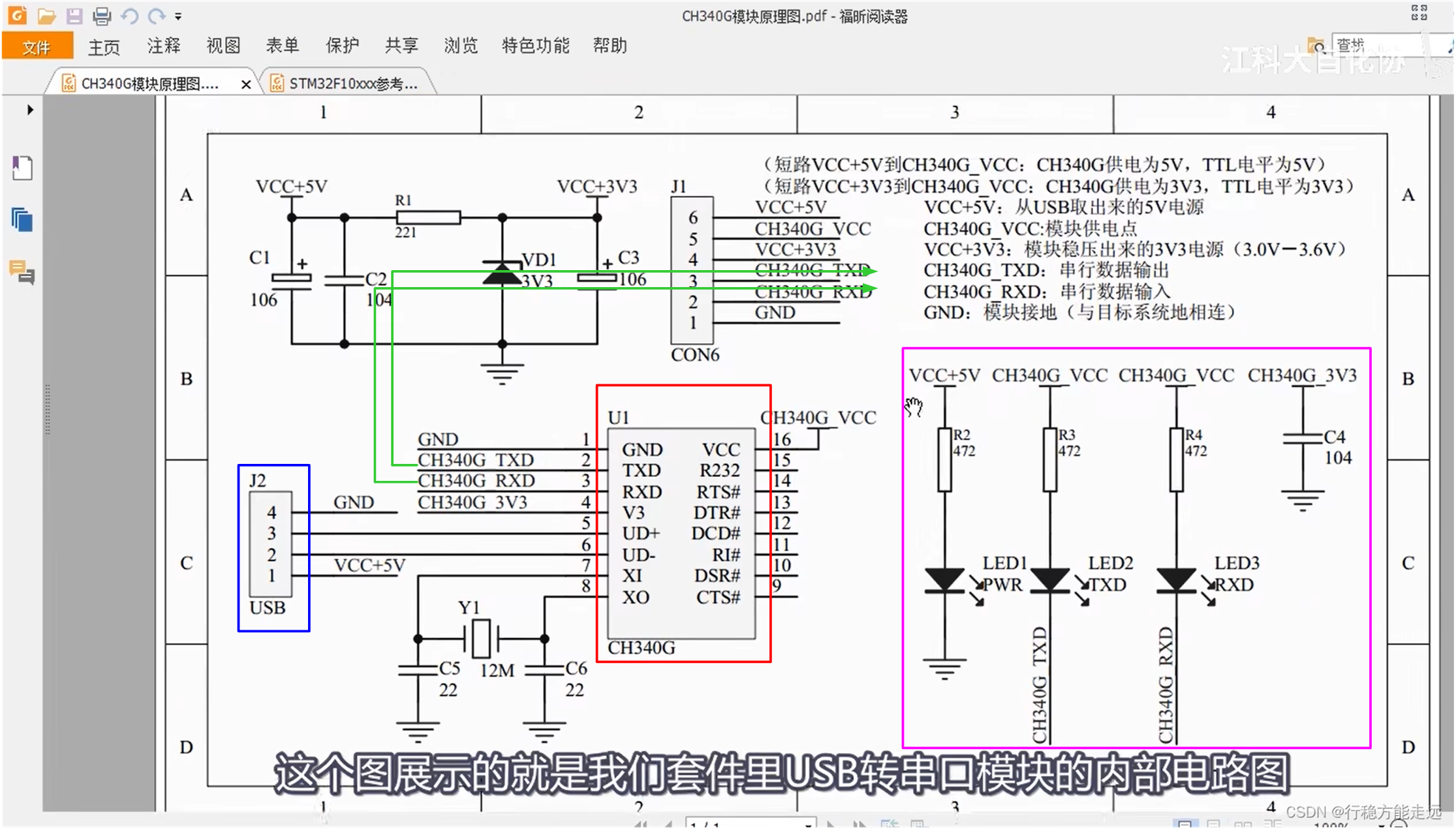Expand the left navigation panel arrow

coord(30,110)
